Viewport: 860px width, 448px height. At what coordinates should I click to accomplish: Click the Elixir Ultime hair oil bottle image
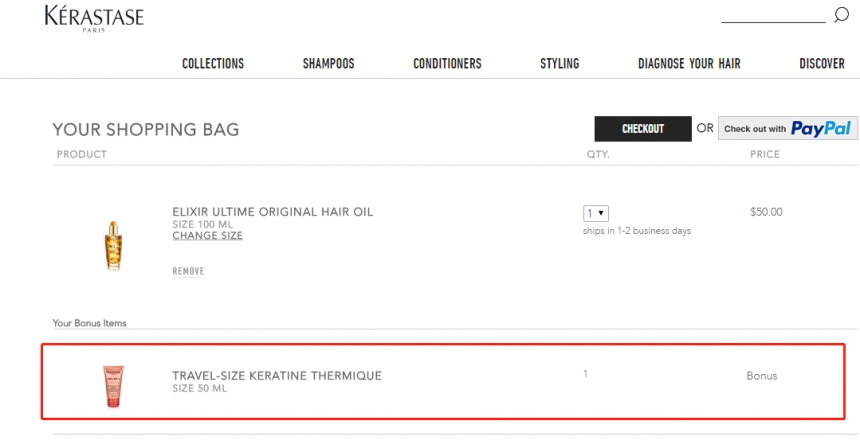(x=110, y=242)
